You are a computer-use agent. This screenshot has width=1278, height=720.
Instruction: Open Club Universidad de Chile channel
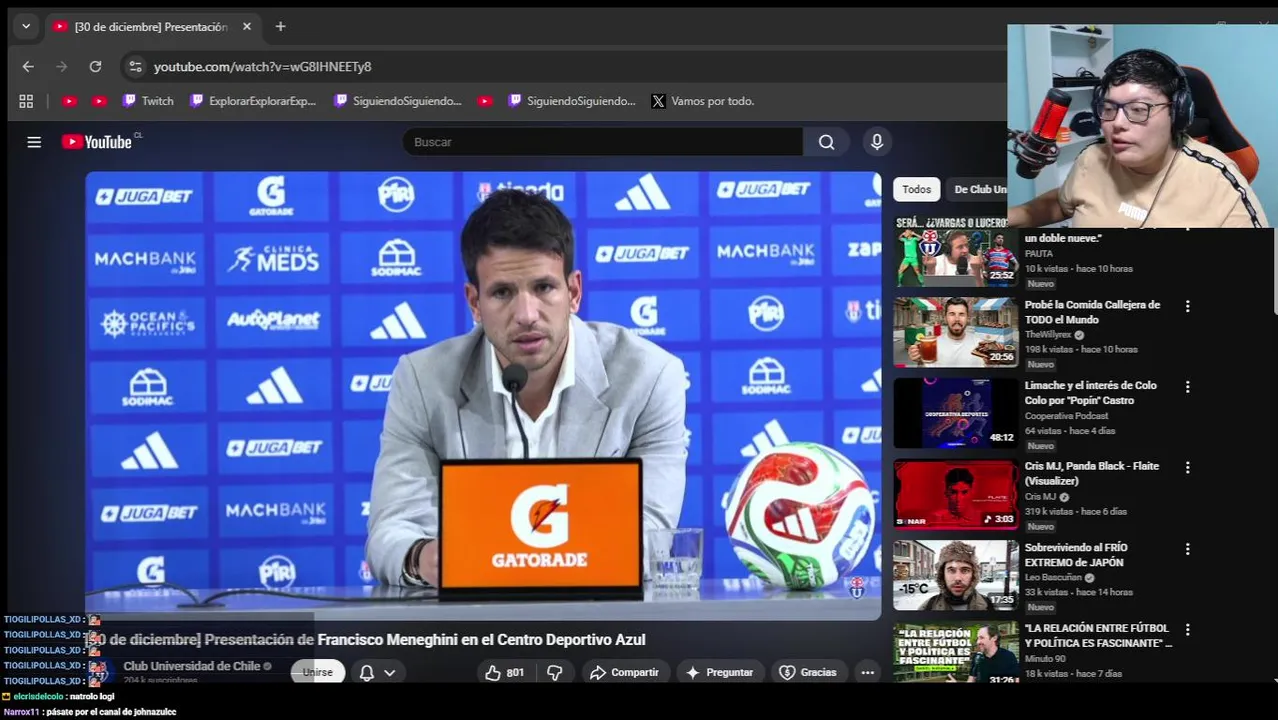(191, 666)
